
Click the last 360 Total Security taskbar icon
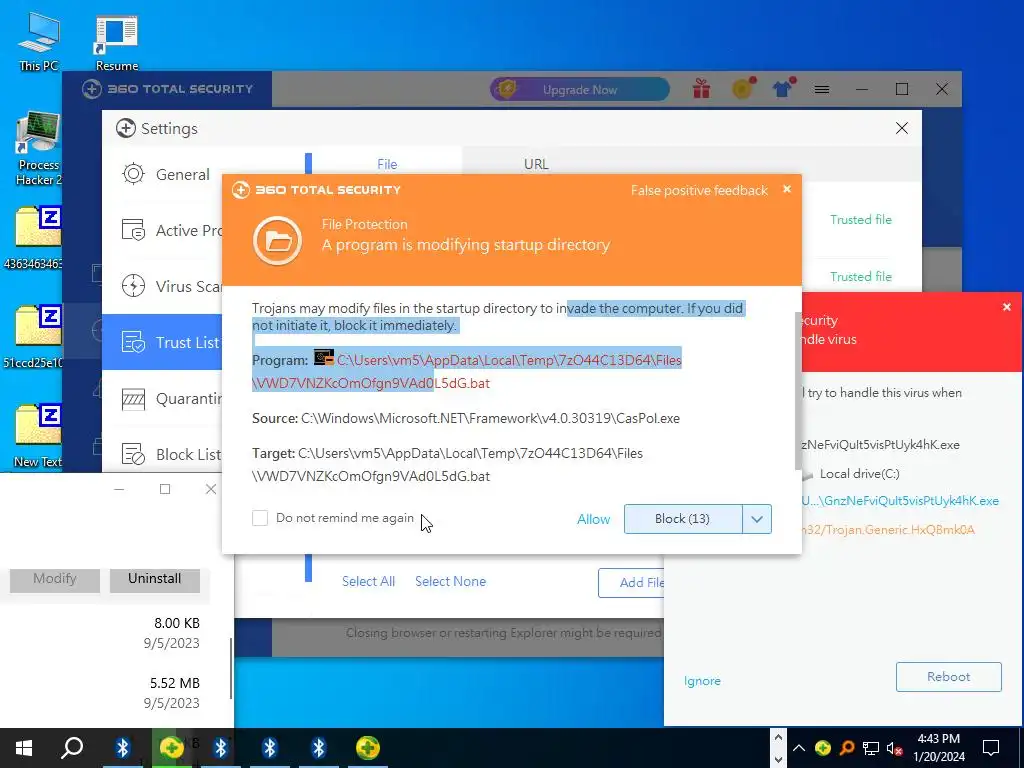pyautogui.click(x=368, y=748)
